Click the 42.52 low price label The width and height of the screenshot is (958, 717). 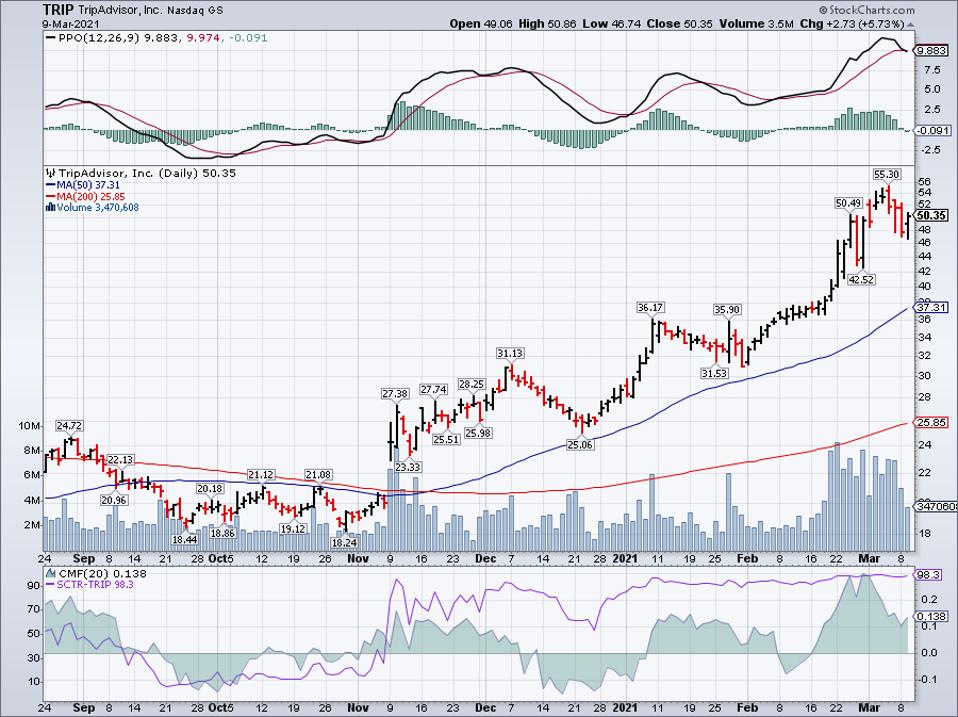862,280
